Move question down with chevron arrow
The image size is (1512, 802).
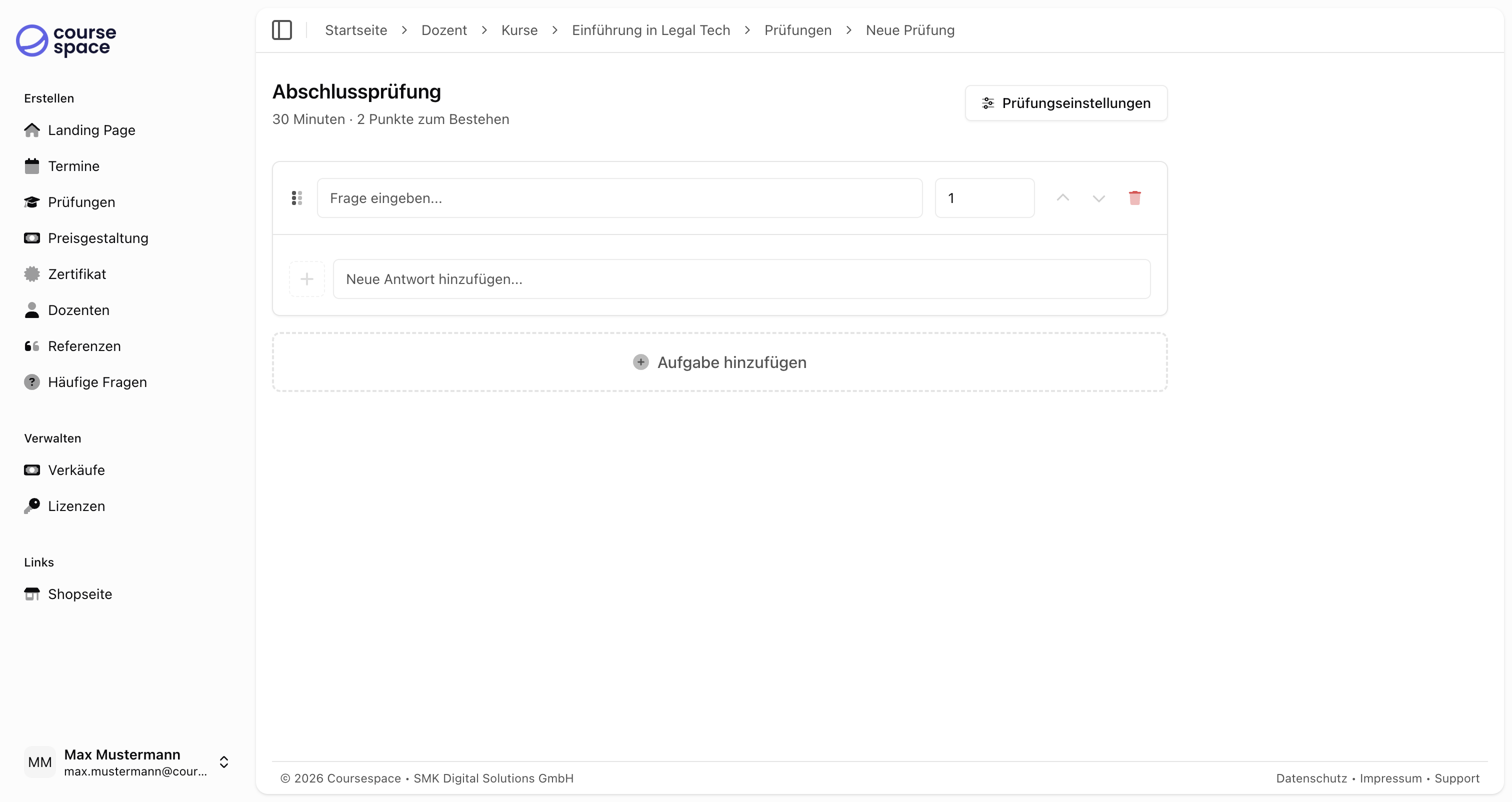click(1099, 198)
